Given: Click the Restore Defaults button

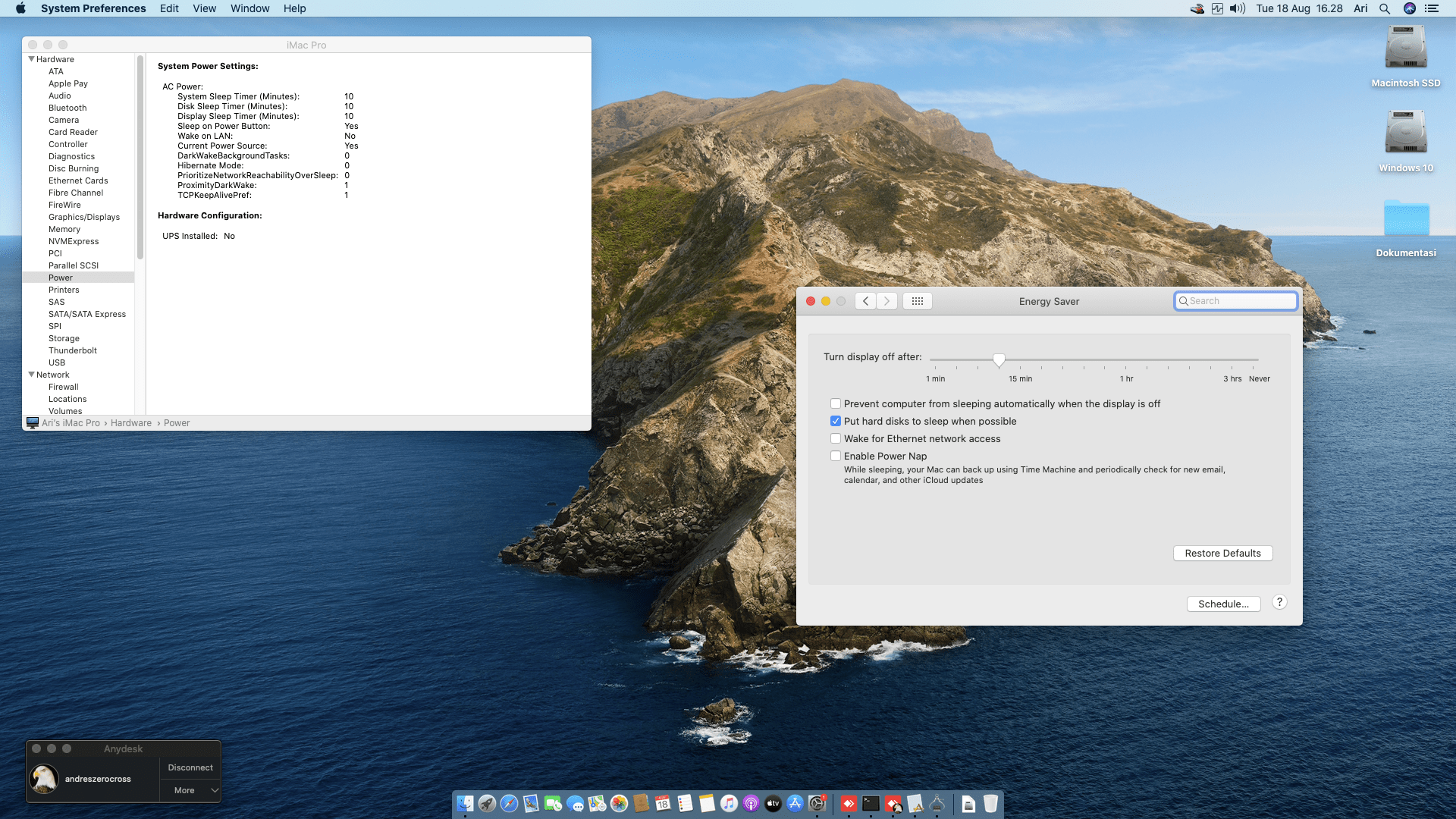Looking at the screenshot, I should pos(1222,553).
